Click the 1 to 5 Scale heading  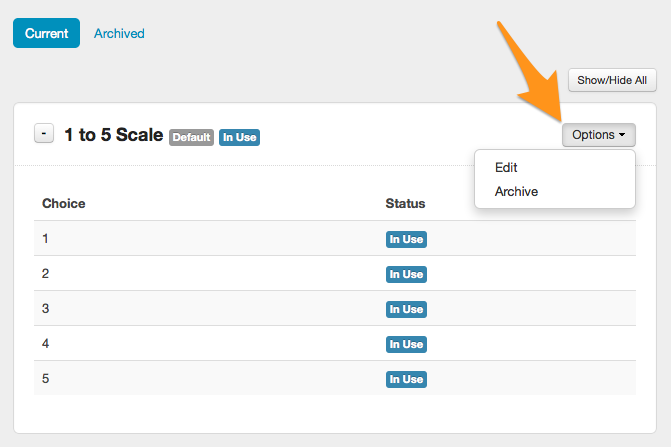[x=113, y=134]
